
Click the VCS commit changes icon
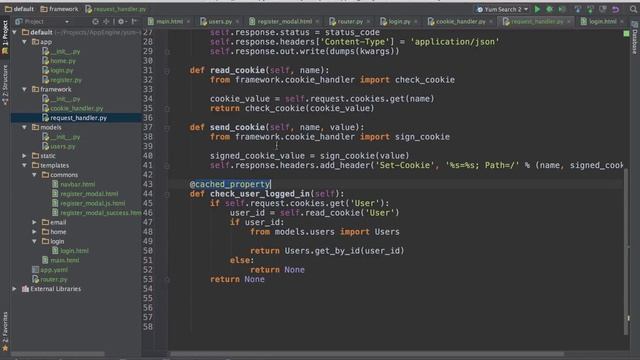click(590, 9)
